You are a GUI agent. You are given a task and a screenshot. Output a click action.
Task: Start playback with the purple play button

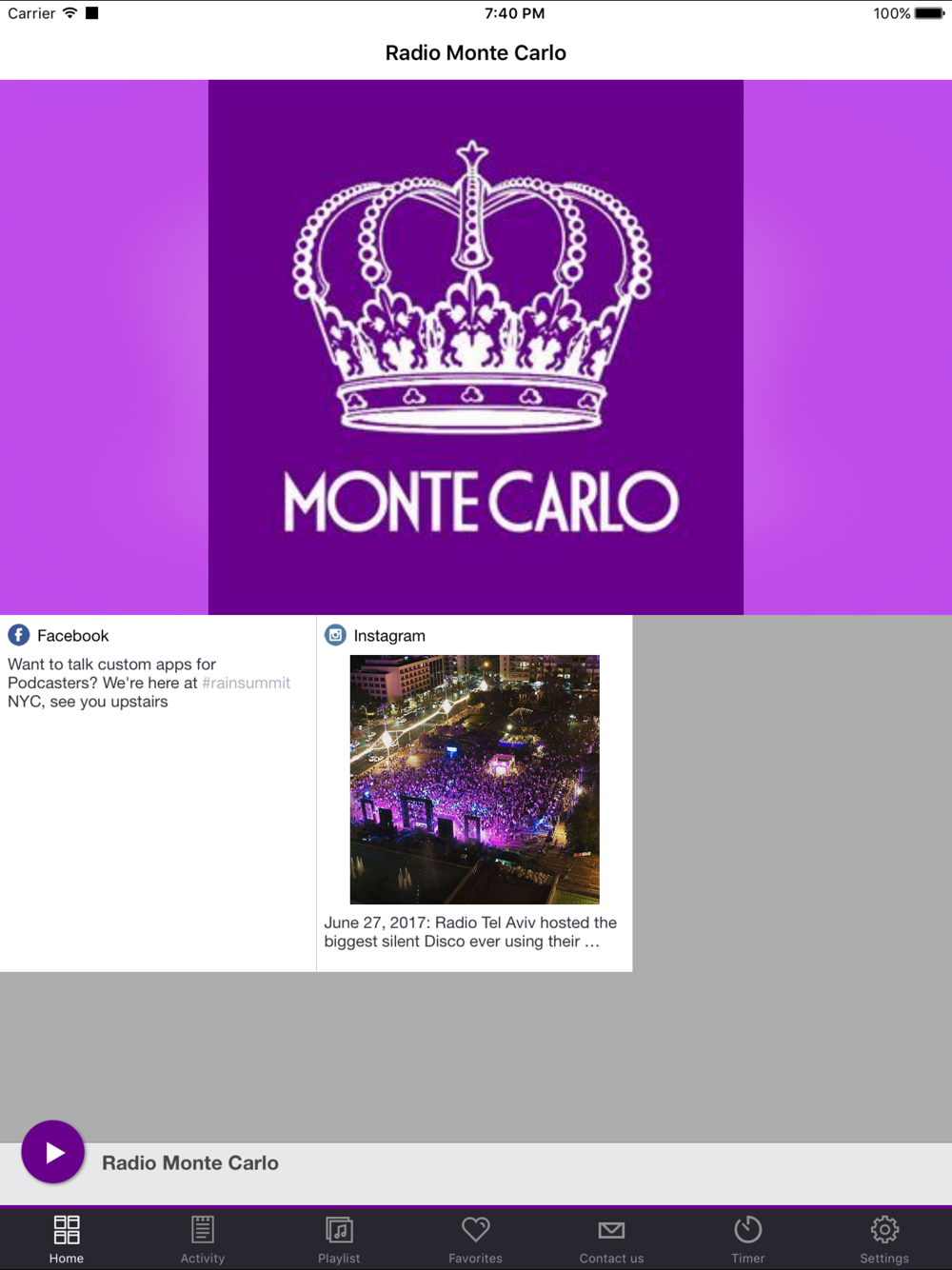53,1152
